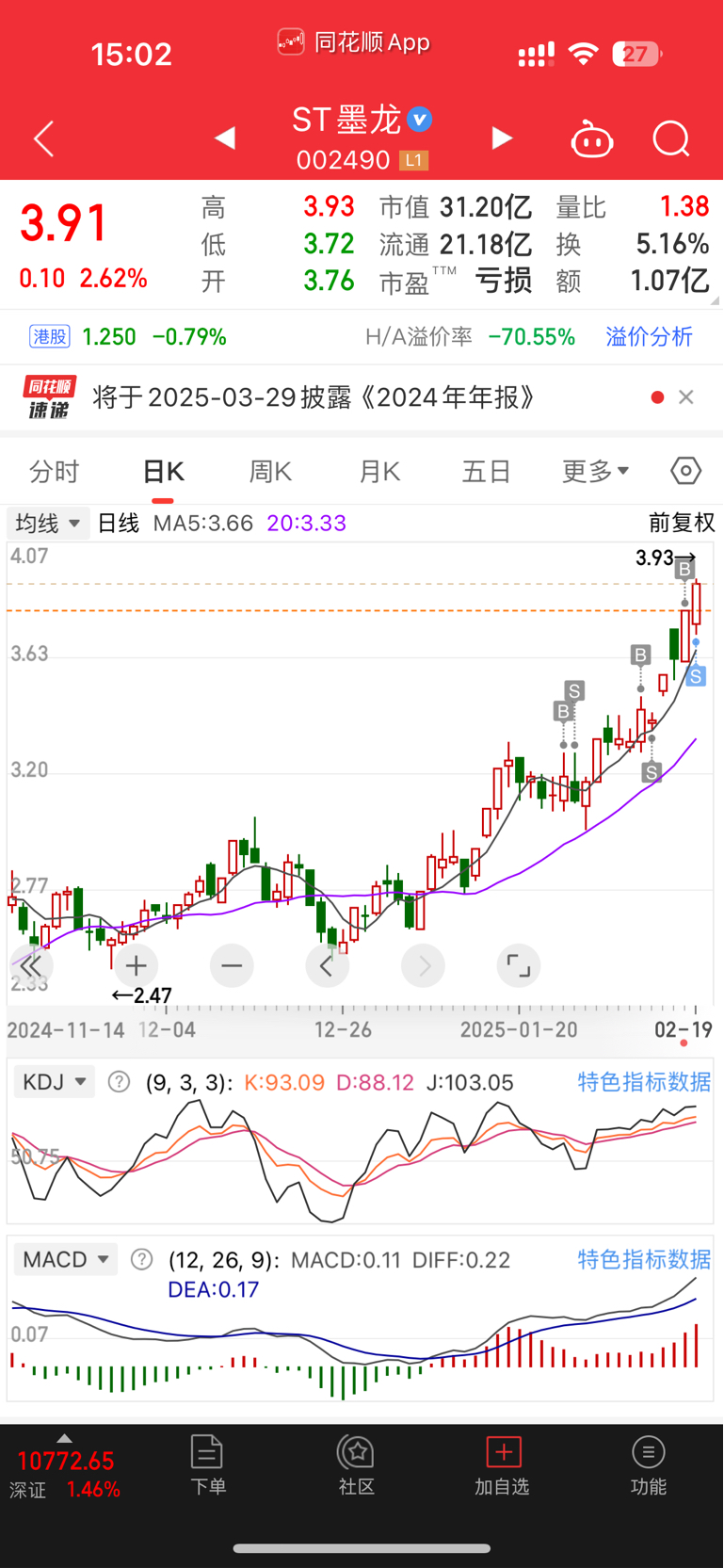Open 下单 order placement

[x=207, y=1465]
